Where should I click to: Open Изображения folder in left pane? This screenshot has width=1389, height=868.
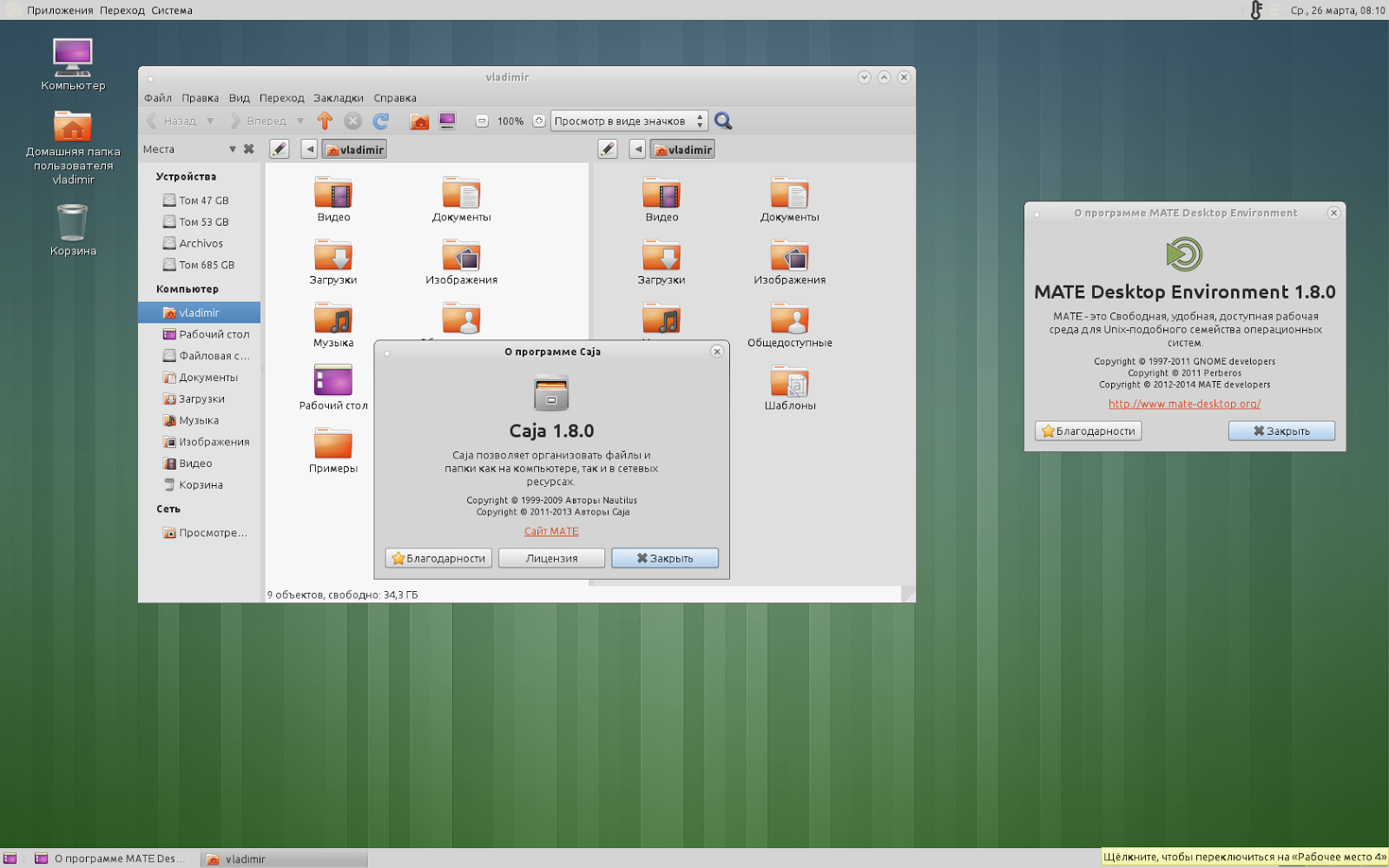click(x=461, y=261)
